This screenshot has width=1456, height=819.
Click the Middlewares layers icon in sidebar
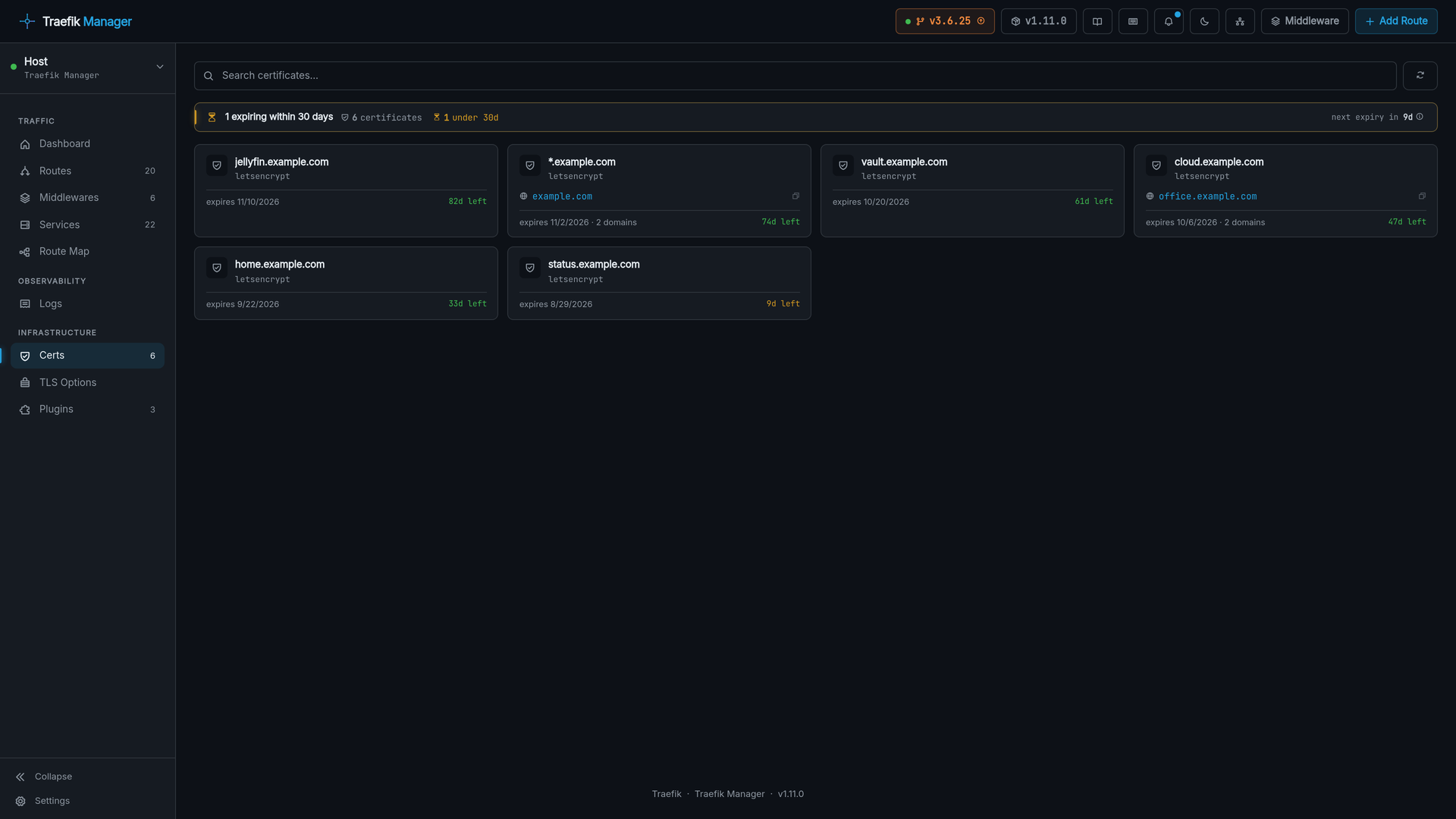(x=25, y=198)
